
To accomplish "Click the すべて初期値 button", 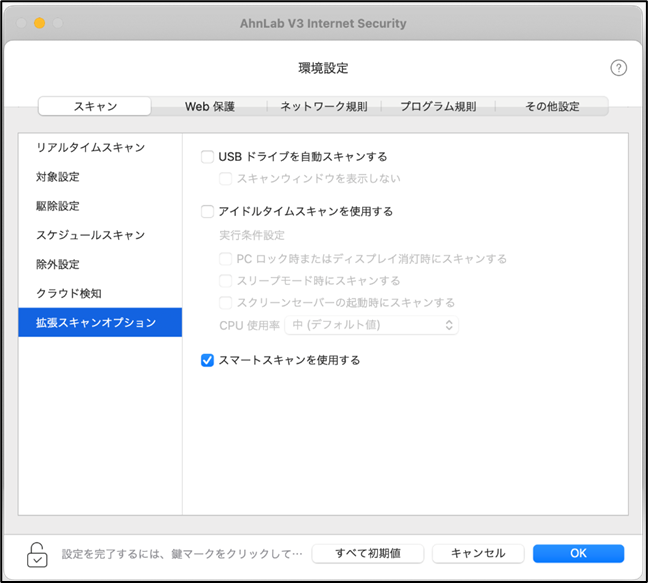I will [368, 553].
